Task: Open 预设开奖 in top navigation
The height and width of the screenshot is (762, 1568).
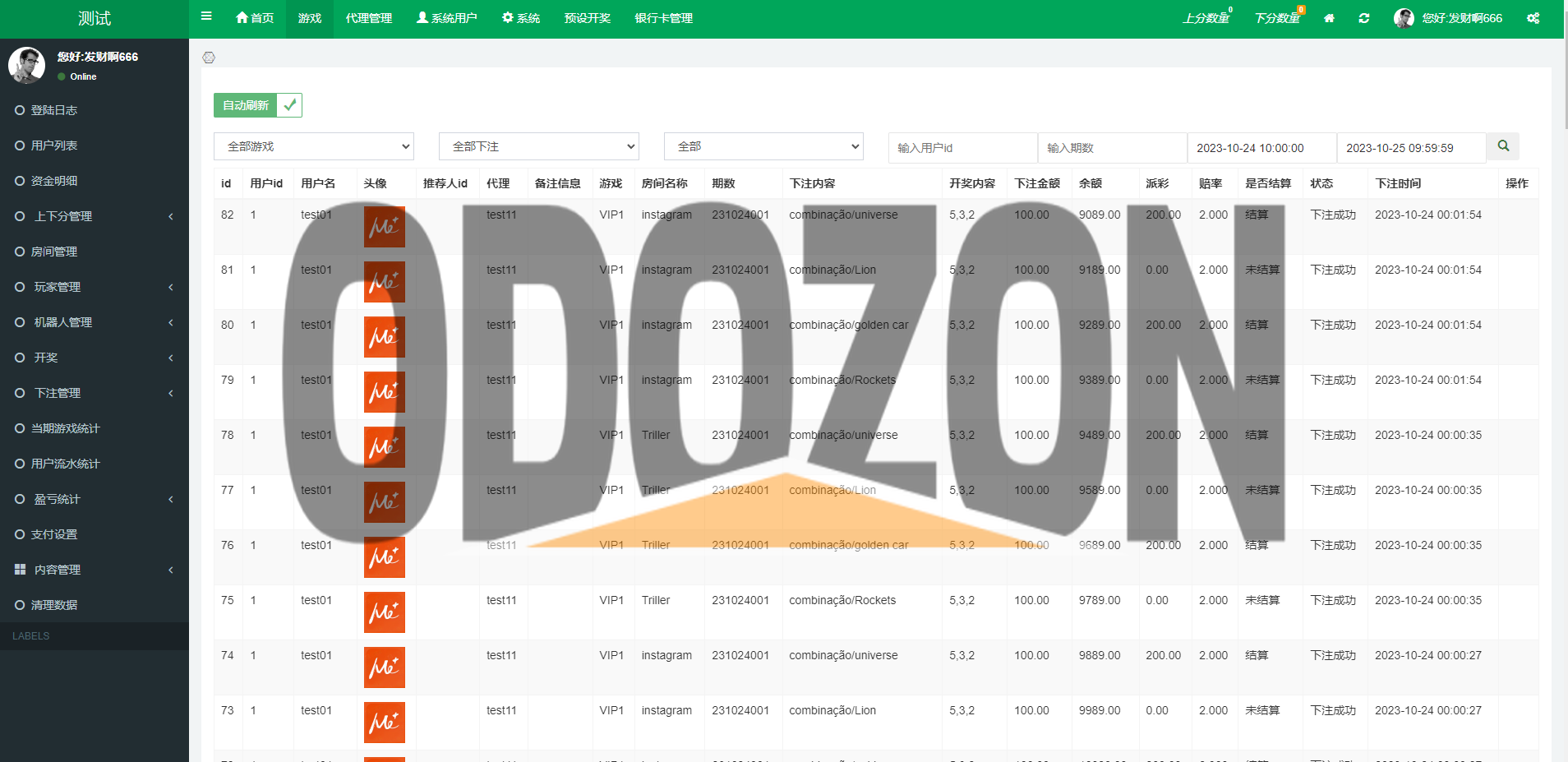Action: [588, 18]
